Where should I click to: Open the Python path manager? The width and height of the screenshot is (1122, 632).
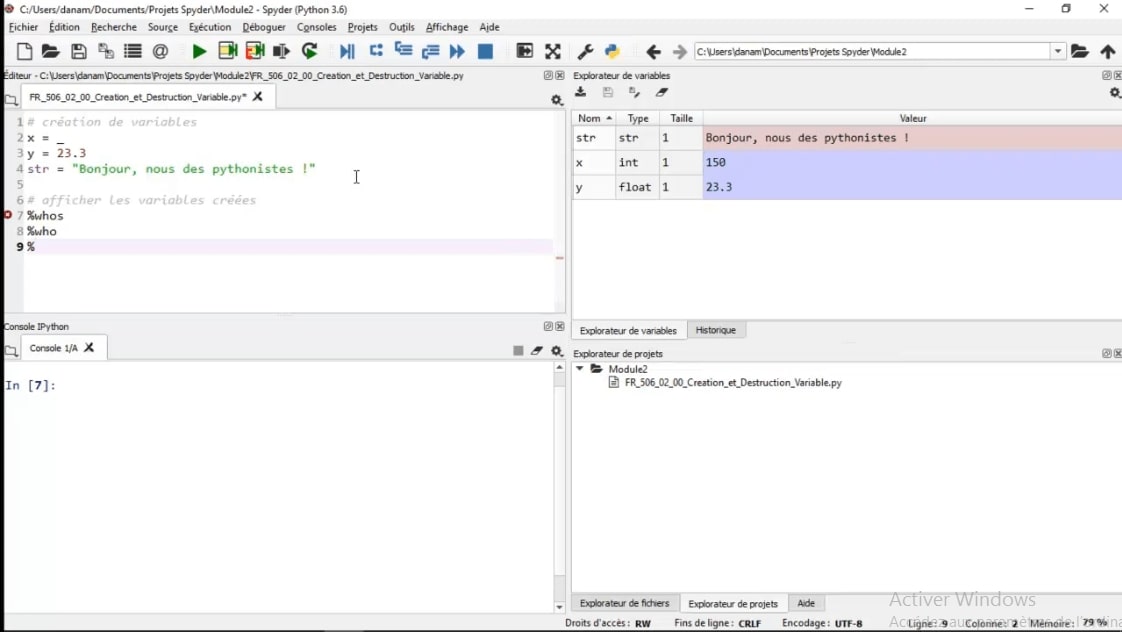click(x=611, y=51)
